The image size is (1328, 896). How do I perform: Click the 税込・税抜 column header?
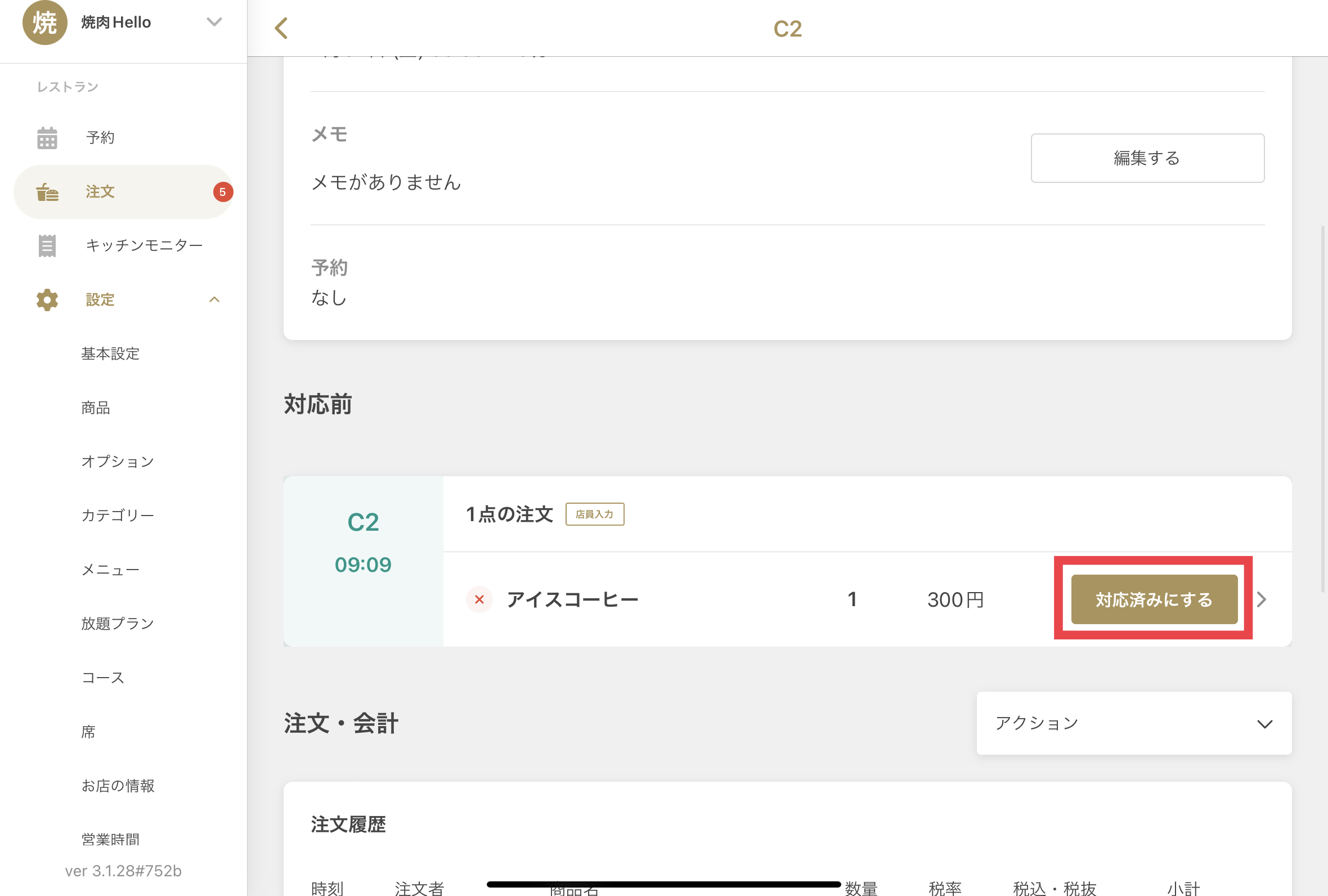1054,888
